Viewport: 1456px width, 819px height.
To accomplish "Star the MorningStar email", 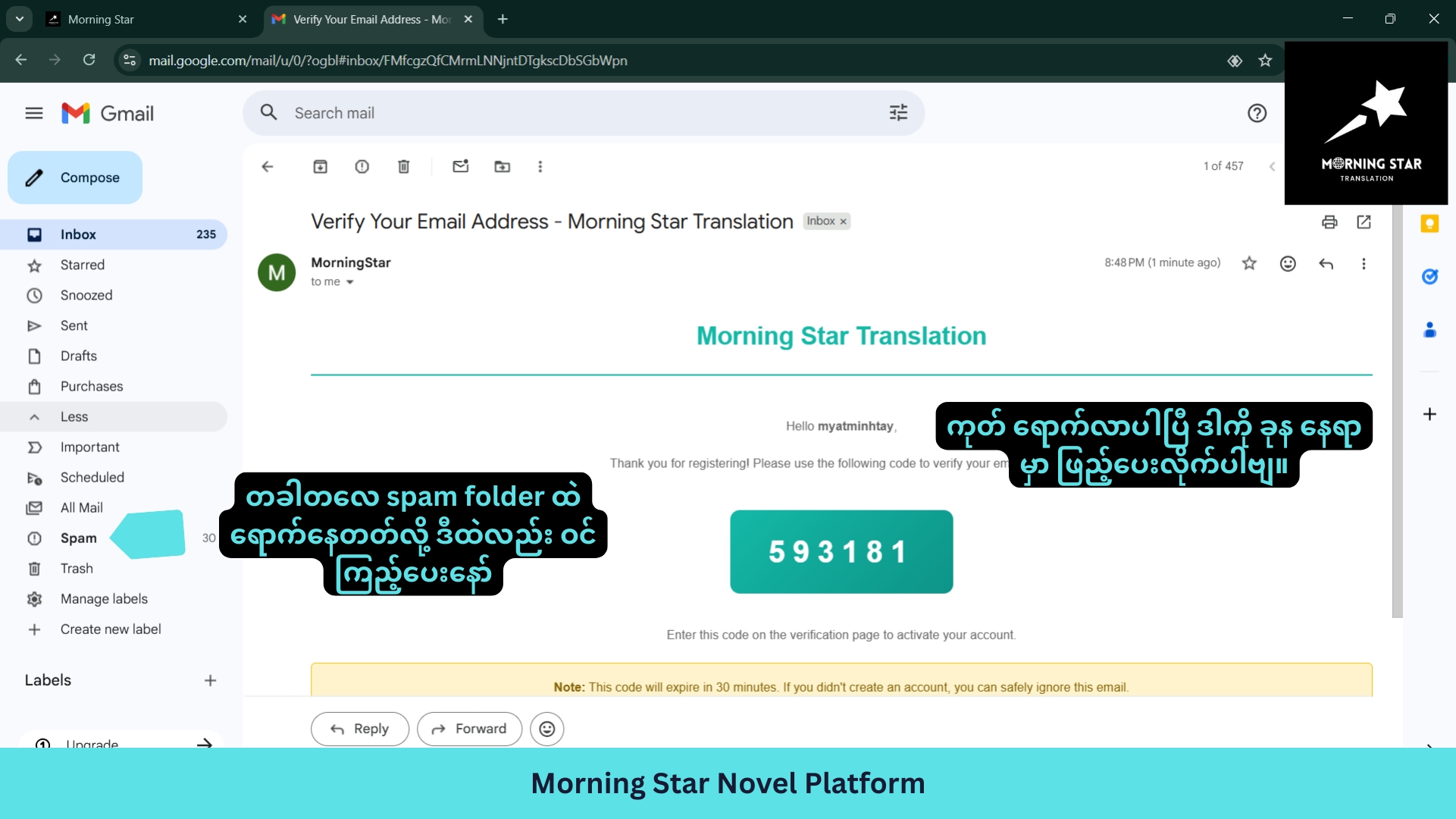I will 1249,264.
